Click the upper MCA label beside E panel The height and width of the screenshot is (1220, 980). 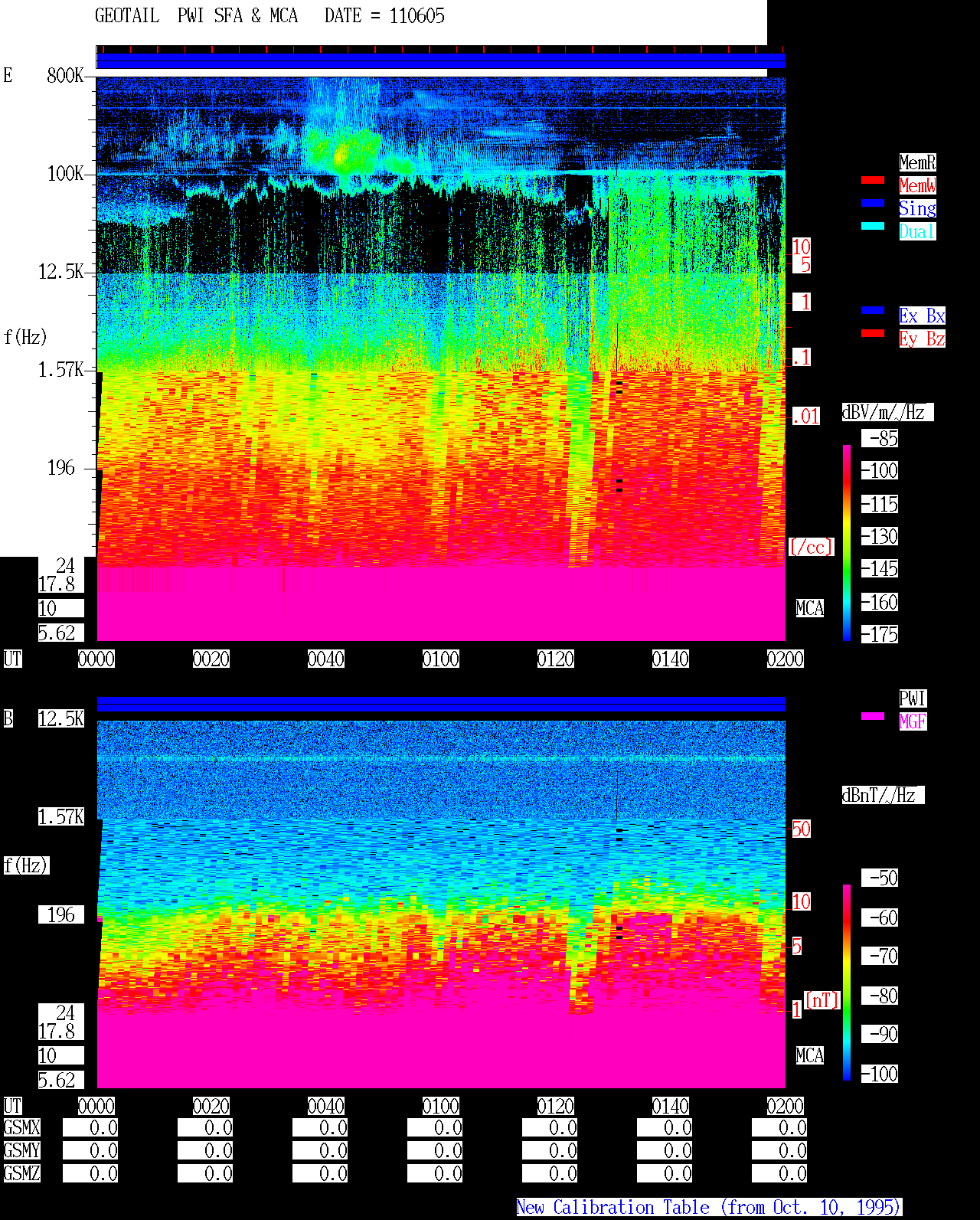pyautogui.click(x=810, y=608)
